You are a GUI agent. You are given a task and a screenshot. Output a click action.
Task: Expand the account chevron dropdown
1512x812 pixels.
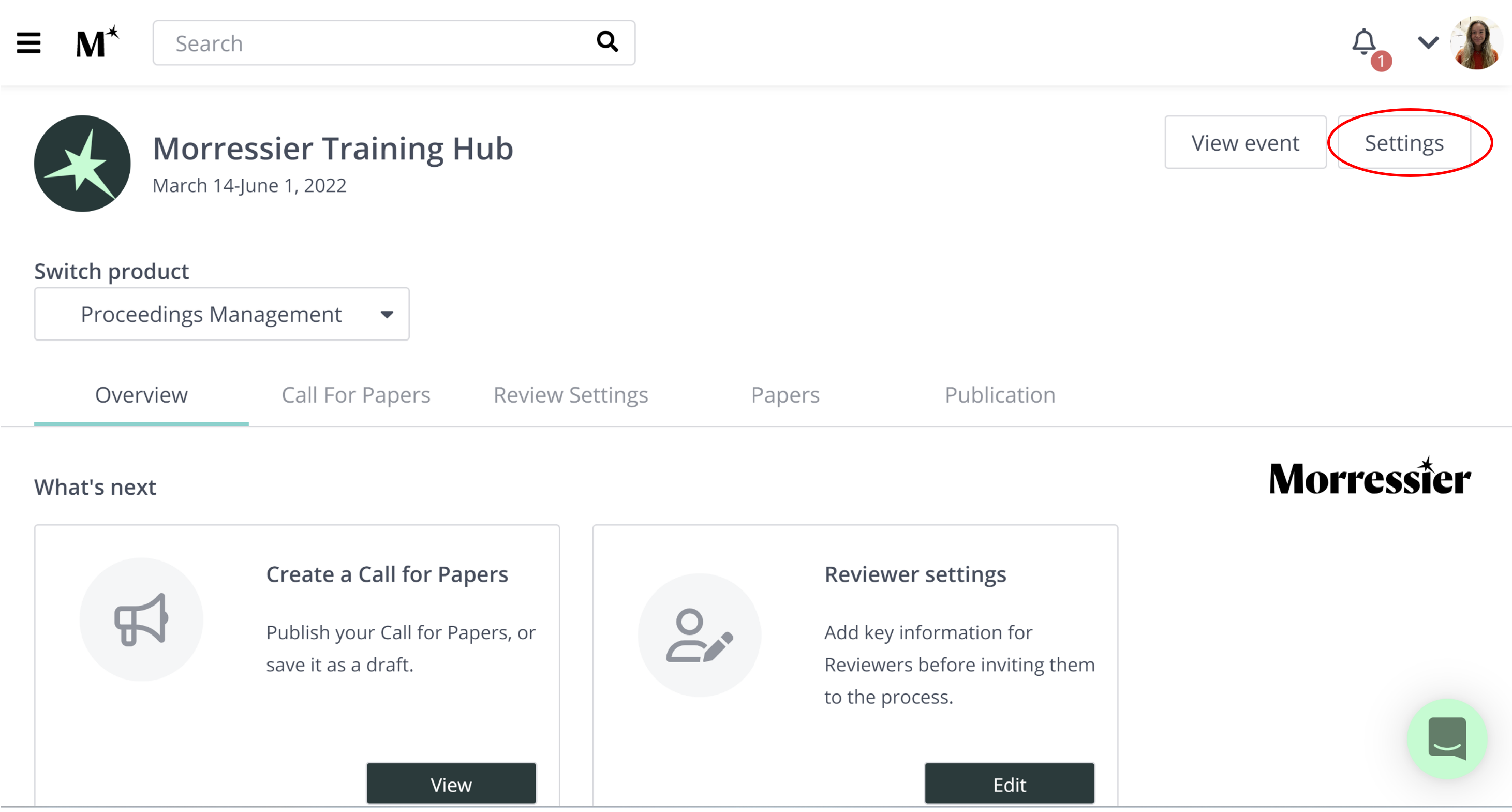pyautogui.click(x=1428, y=42)
